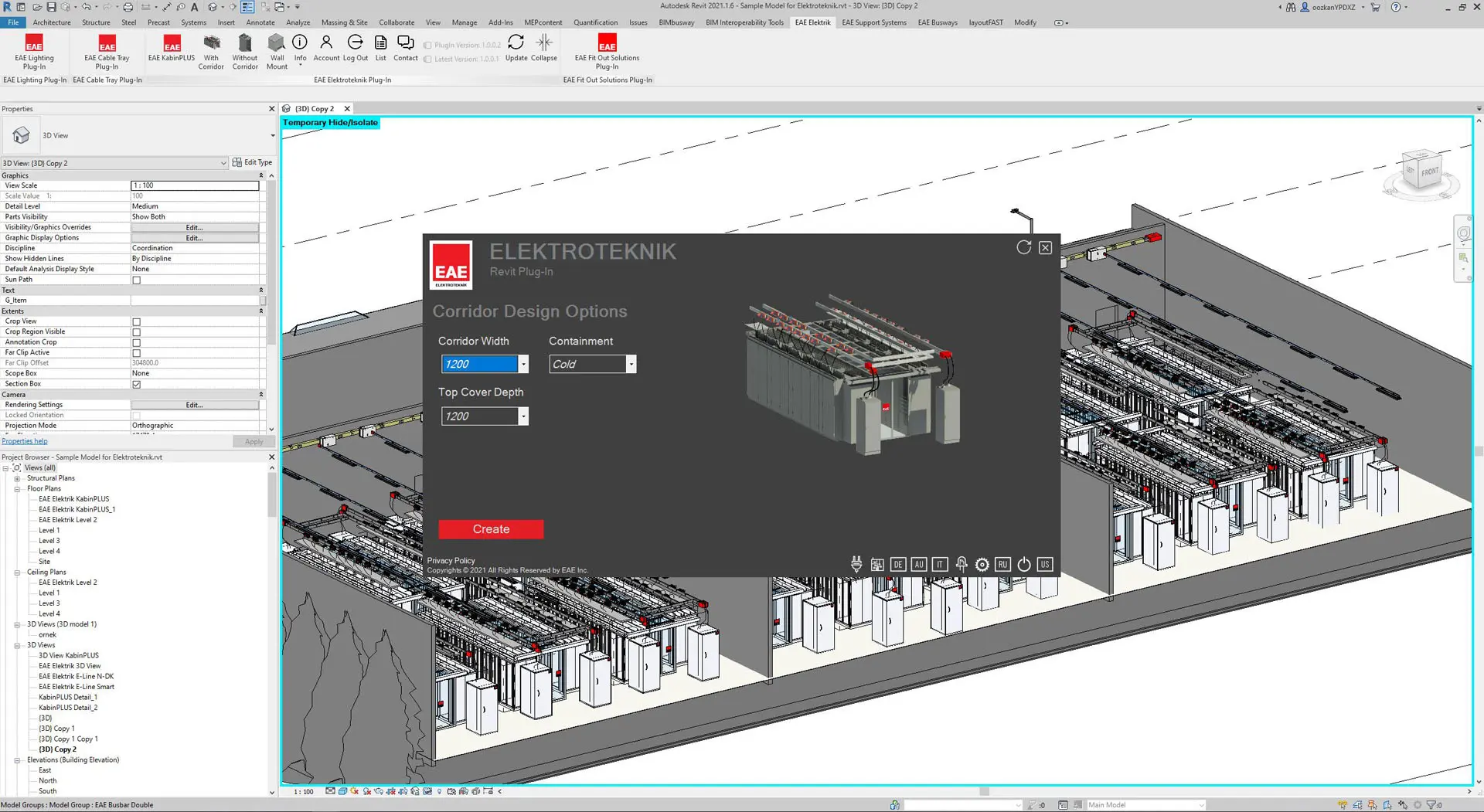The image size is (1484, 812).
Task: Open the Contact ribbon icon
Action: click(x=406, y=48)
